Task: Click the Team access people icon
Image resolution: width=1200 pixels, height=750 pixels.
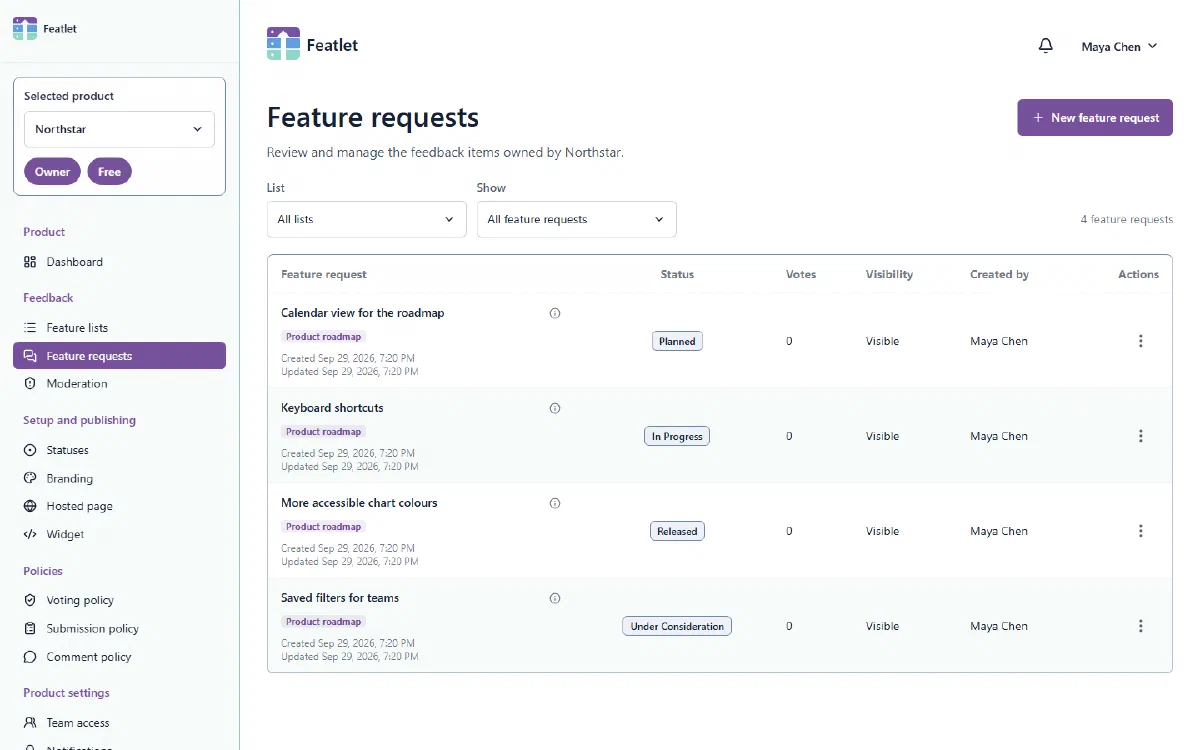Action: click(x=30, y=723)
